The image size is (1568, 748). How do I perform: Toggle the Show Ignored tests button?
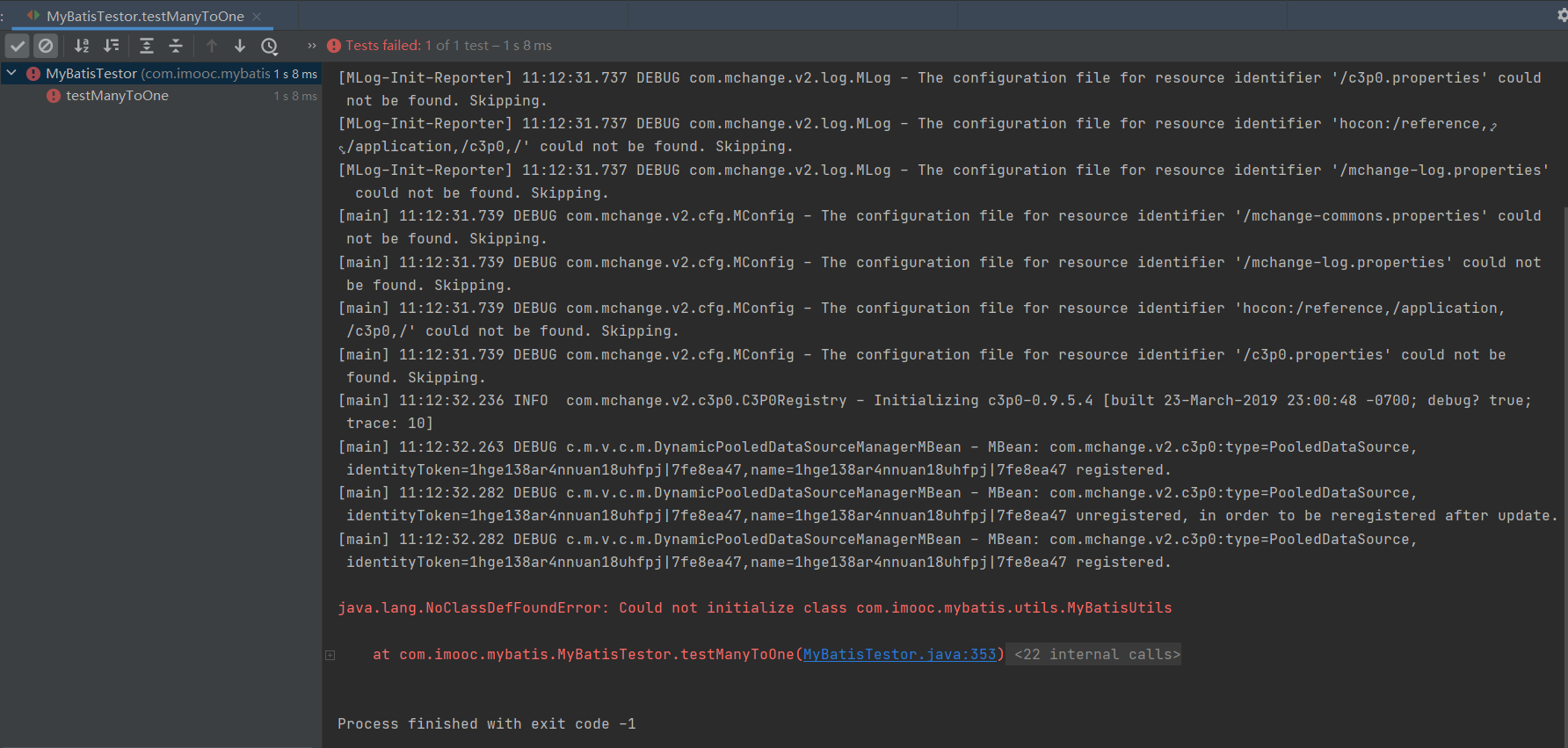46,46
